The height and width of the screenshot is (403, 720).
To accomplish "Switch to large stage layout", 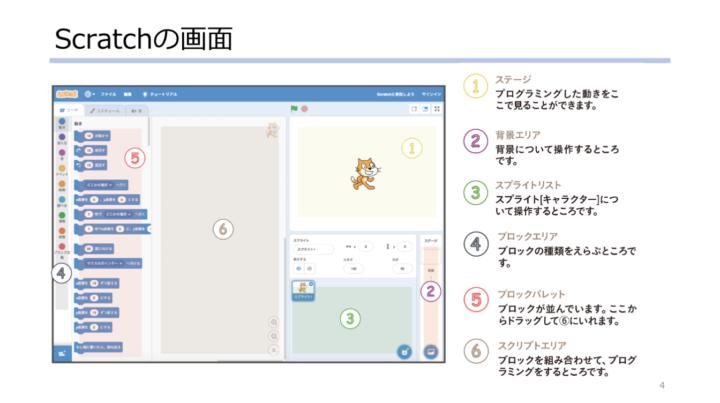I will pos(425,109).
